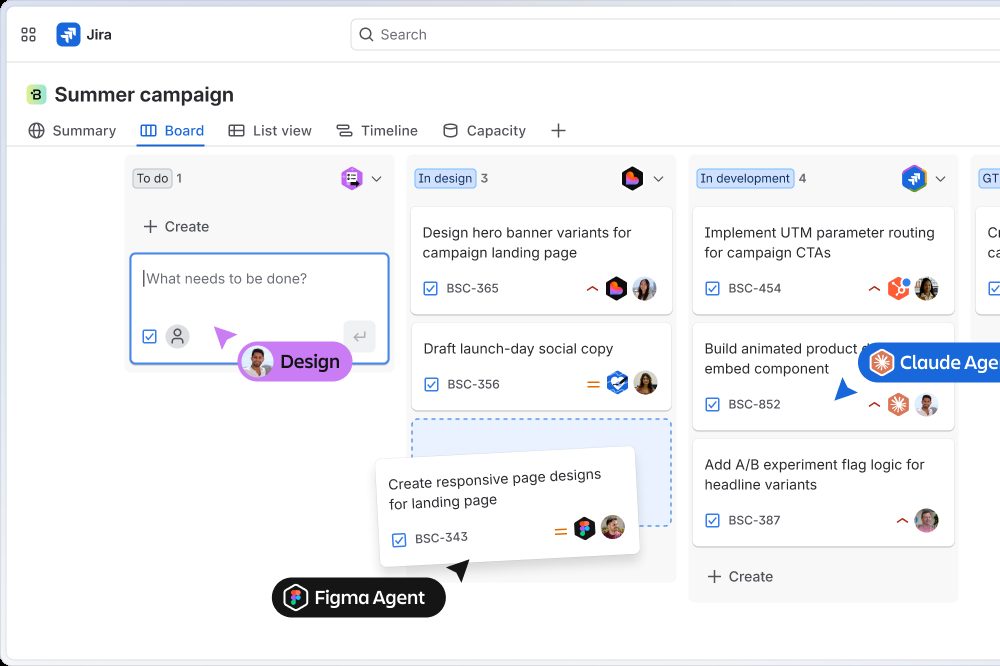1000x666 pixels.
Task: Click the Figma agent icon on BSC-343
Action: coord(584,529)
